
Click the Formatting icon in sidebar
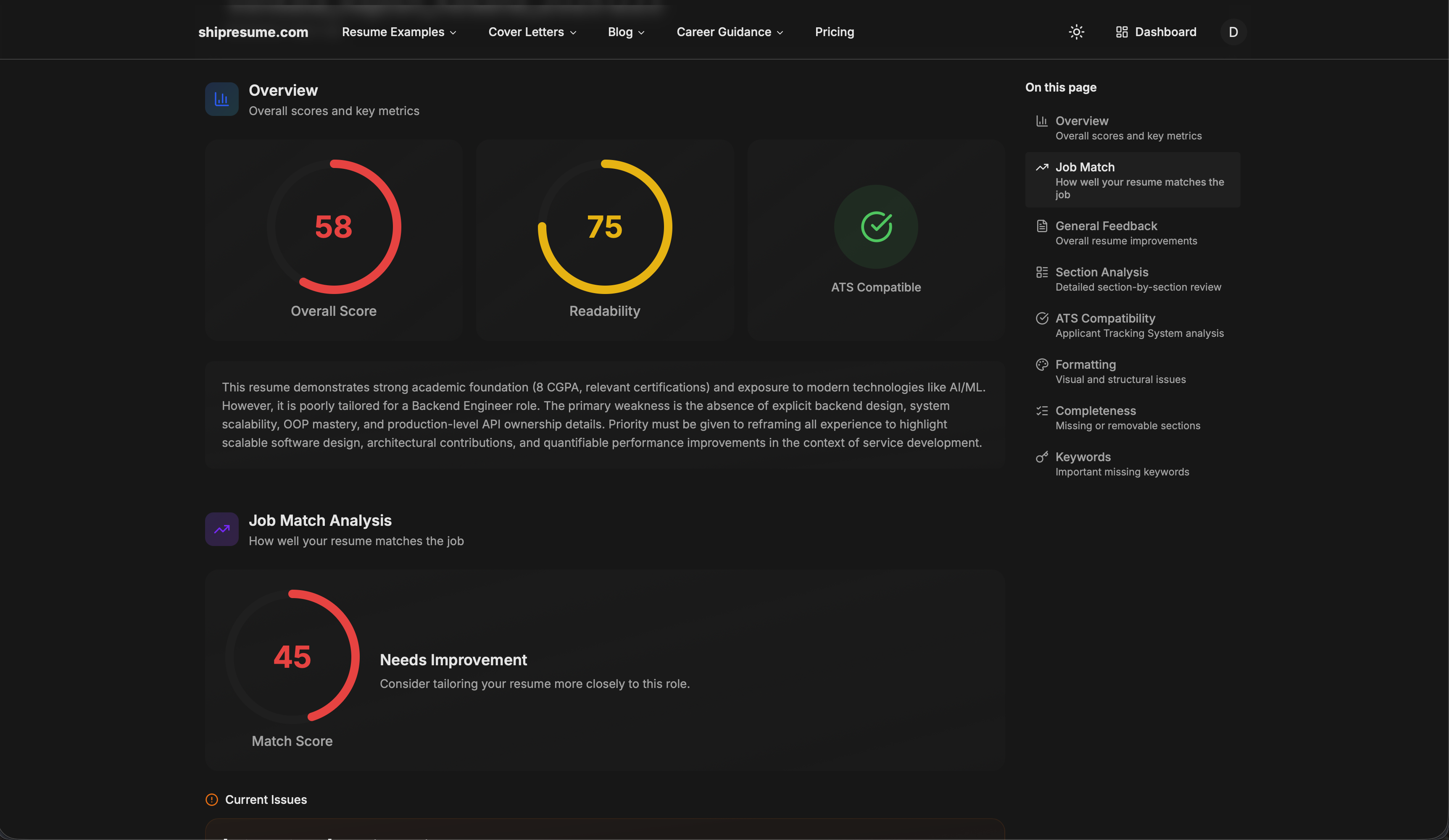(1043, 364)
